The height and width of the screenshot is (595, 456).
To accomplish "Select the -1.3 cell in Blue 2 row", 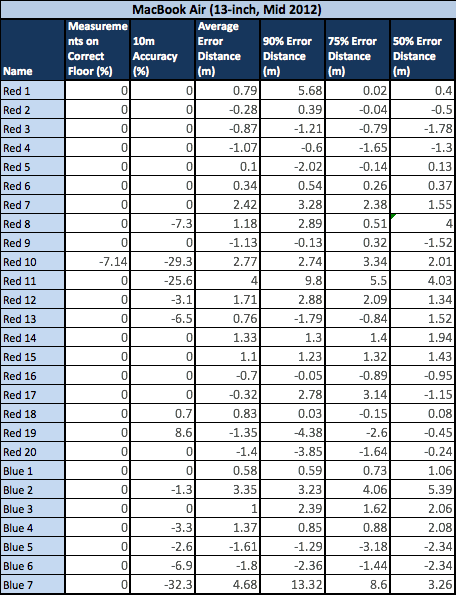I will [162, 490].
